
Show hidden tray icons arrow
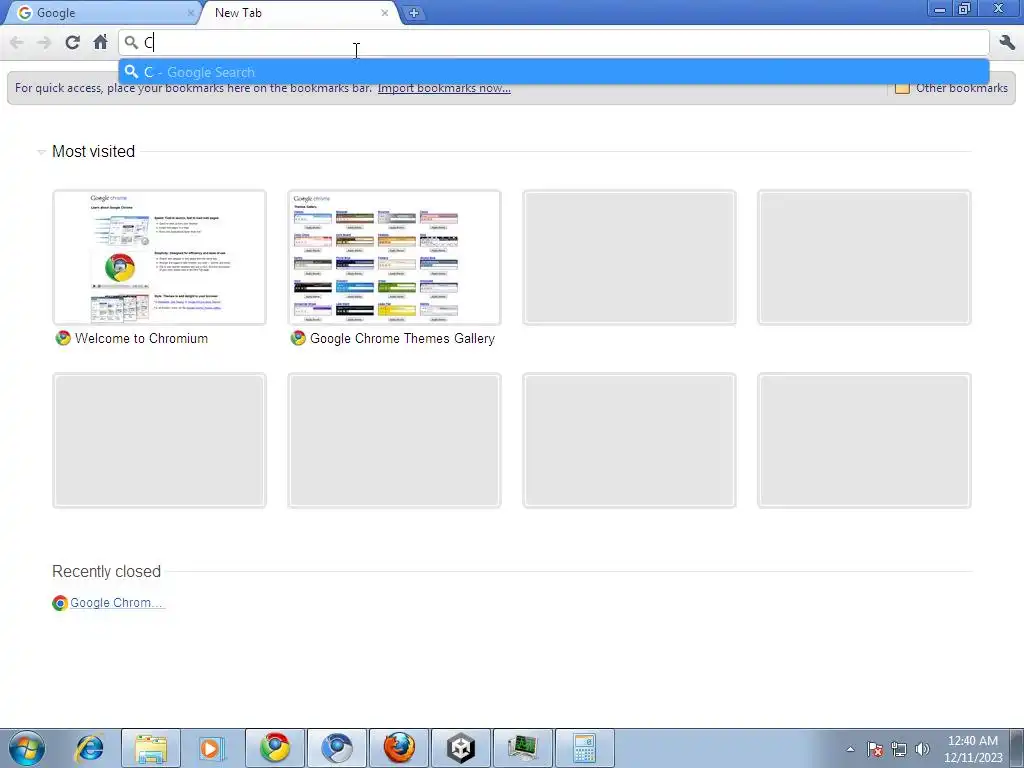pyautogui.click(x=850, y=749)
